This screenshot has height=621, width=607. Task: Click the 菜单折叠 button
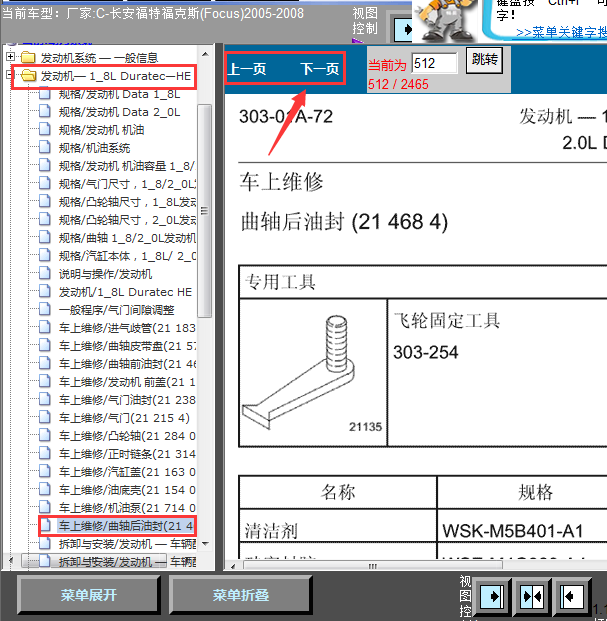click(241, 595)
